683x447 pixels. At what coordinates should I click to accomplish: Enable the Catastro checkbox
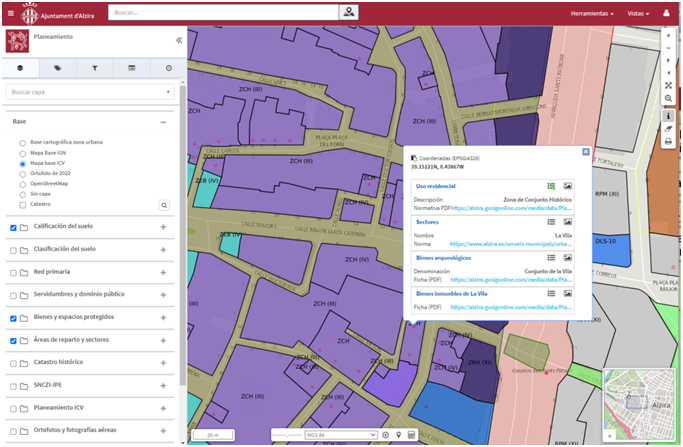[x=23, y=204]
